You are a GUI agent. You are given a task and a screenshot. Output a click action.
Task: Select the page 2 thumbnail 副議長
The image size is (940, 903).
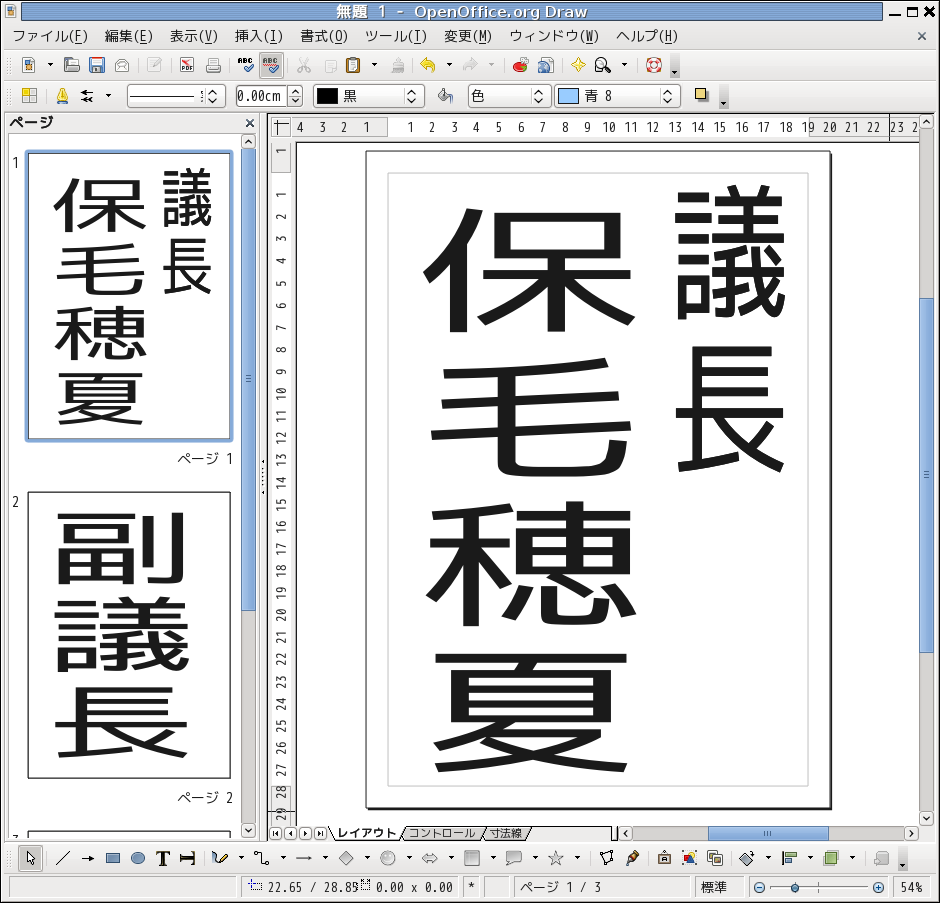(129, 634)
